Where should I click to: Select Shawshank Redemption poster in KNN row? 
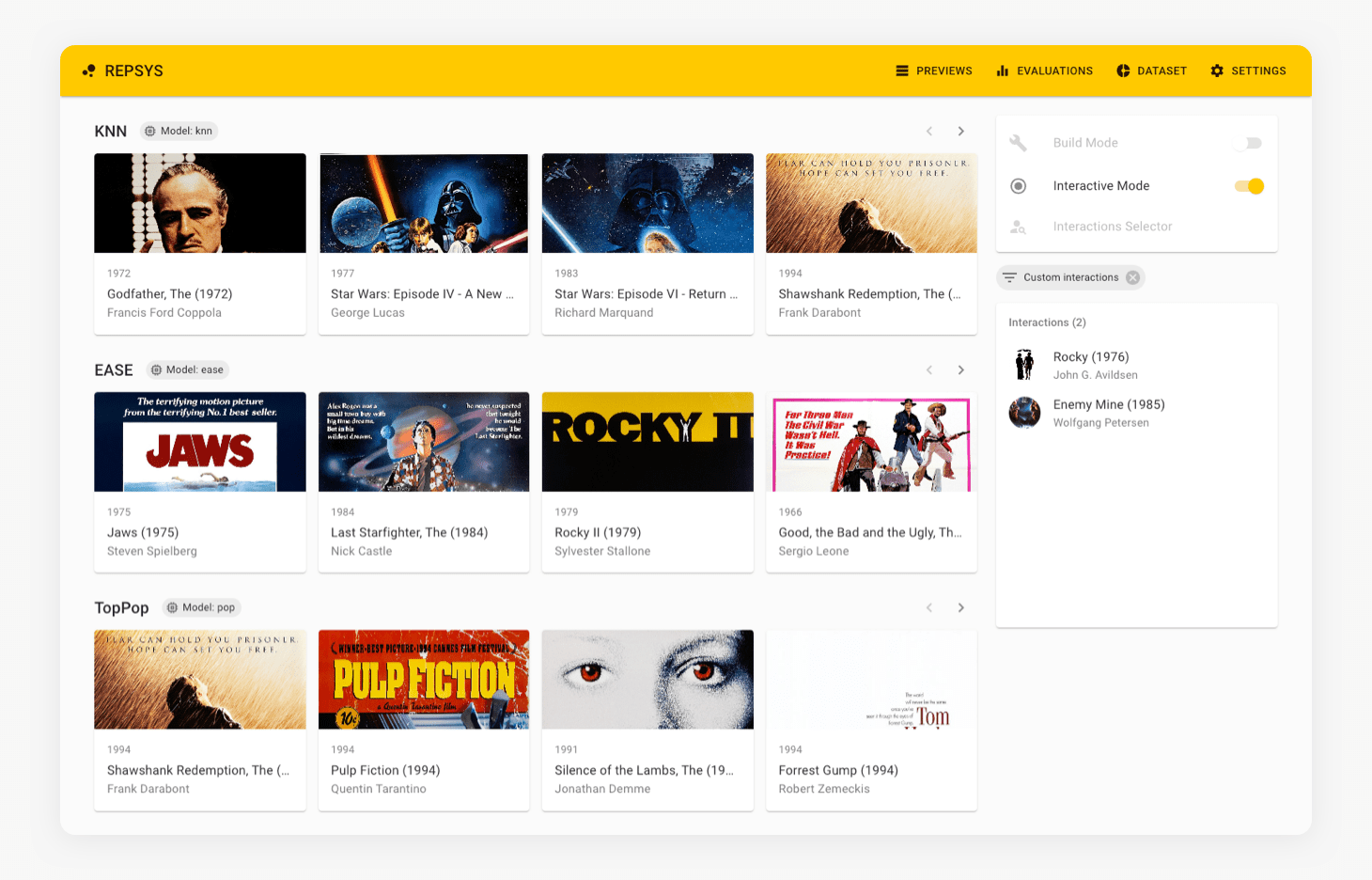click(x=871, y=203)
